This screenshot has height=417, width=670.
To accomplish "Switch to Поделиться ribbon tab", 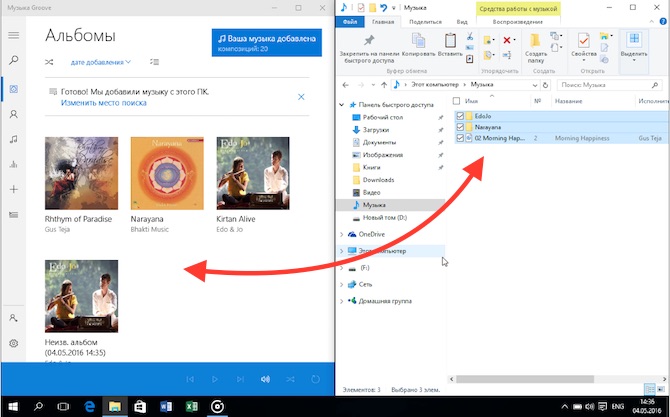I will (425, 22).
